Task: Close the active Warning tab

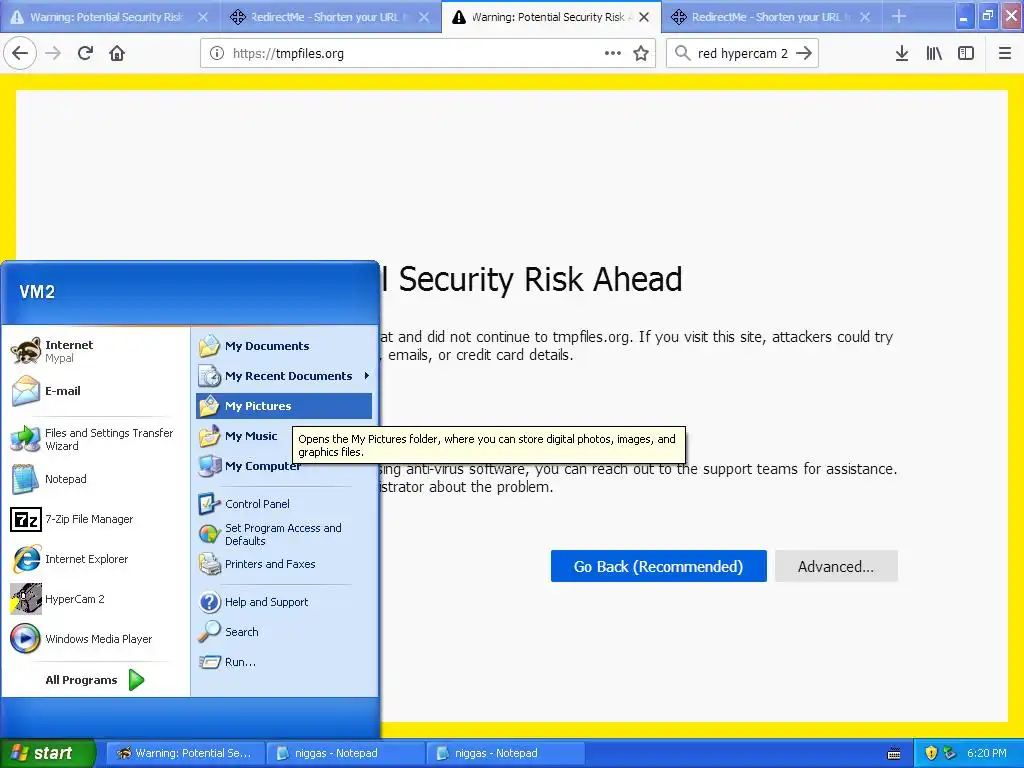Action: [x=644, y=17]
